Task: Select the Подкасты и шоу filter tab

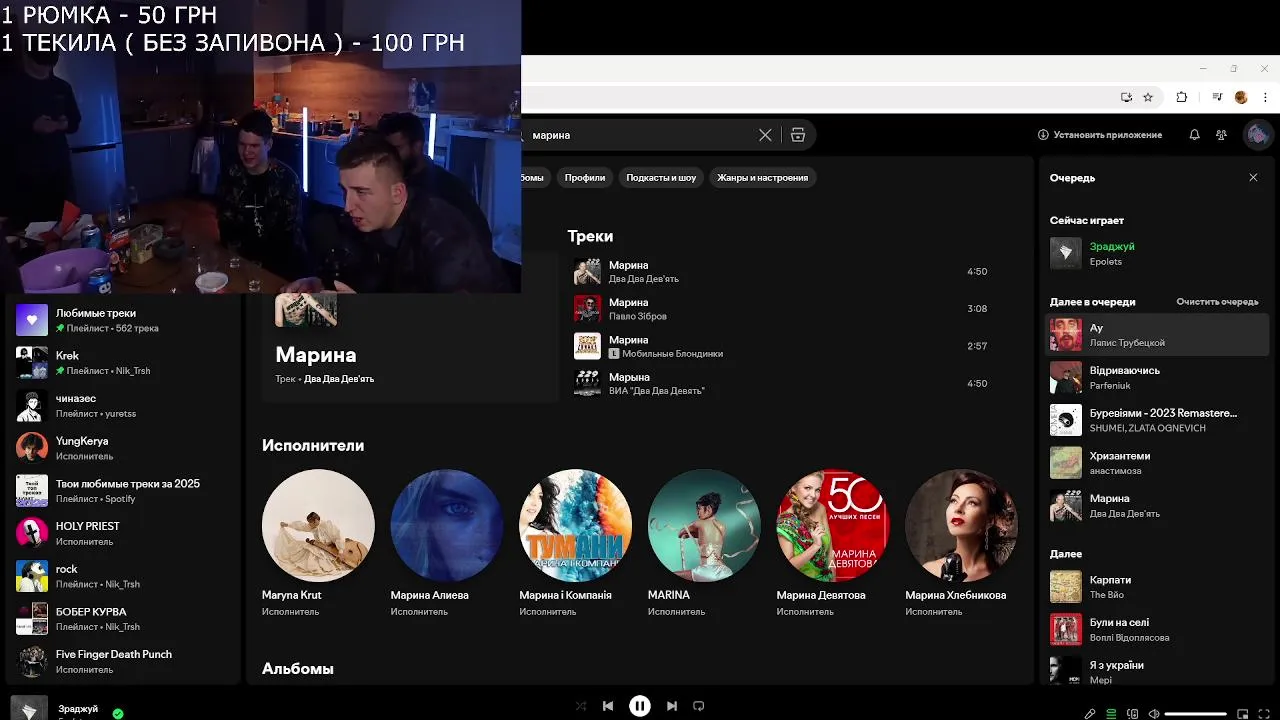Action: coord(661,177)
